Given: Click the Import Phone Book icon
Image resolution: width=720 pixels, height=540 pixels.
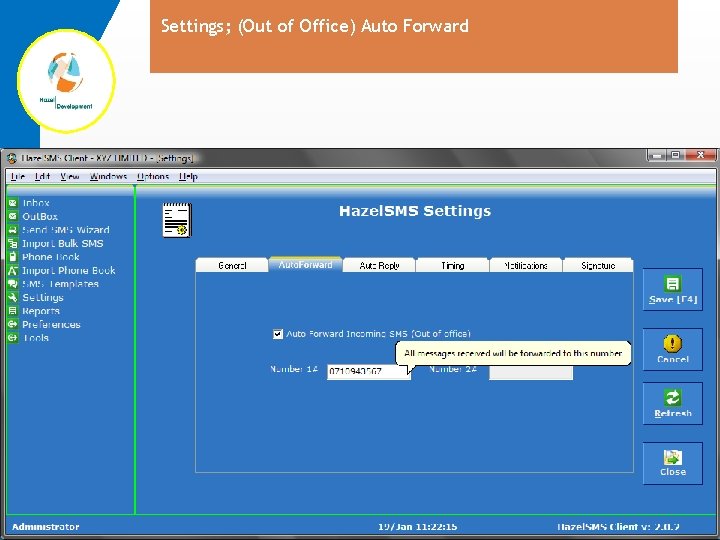Looking at the screenshot, I should tap(12, 270).
